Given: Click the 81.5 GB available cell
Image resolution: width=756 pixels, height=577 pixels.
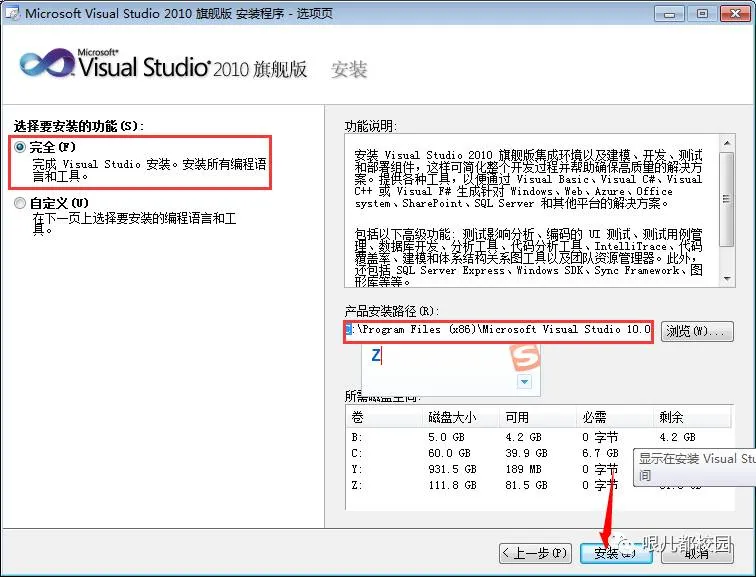Looking at the screenshot, I should [x=526, y=485].
